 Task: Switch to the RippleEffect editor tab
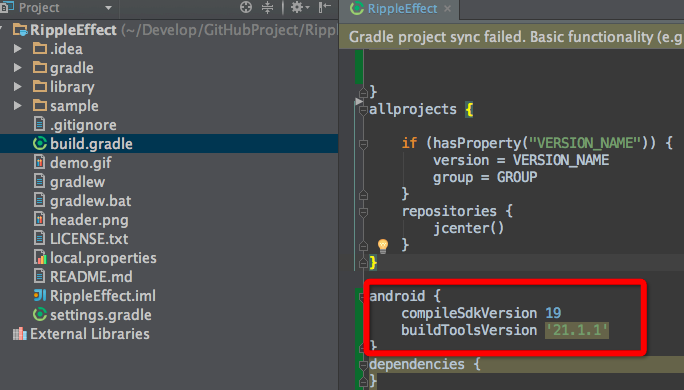402,9
